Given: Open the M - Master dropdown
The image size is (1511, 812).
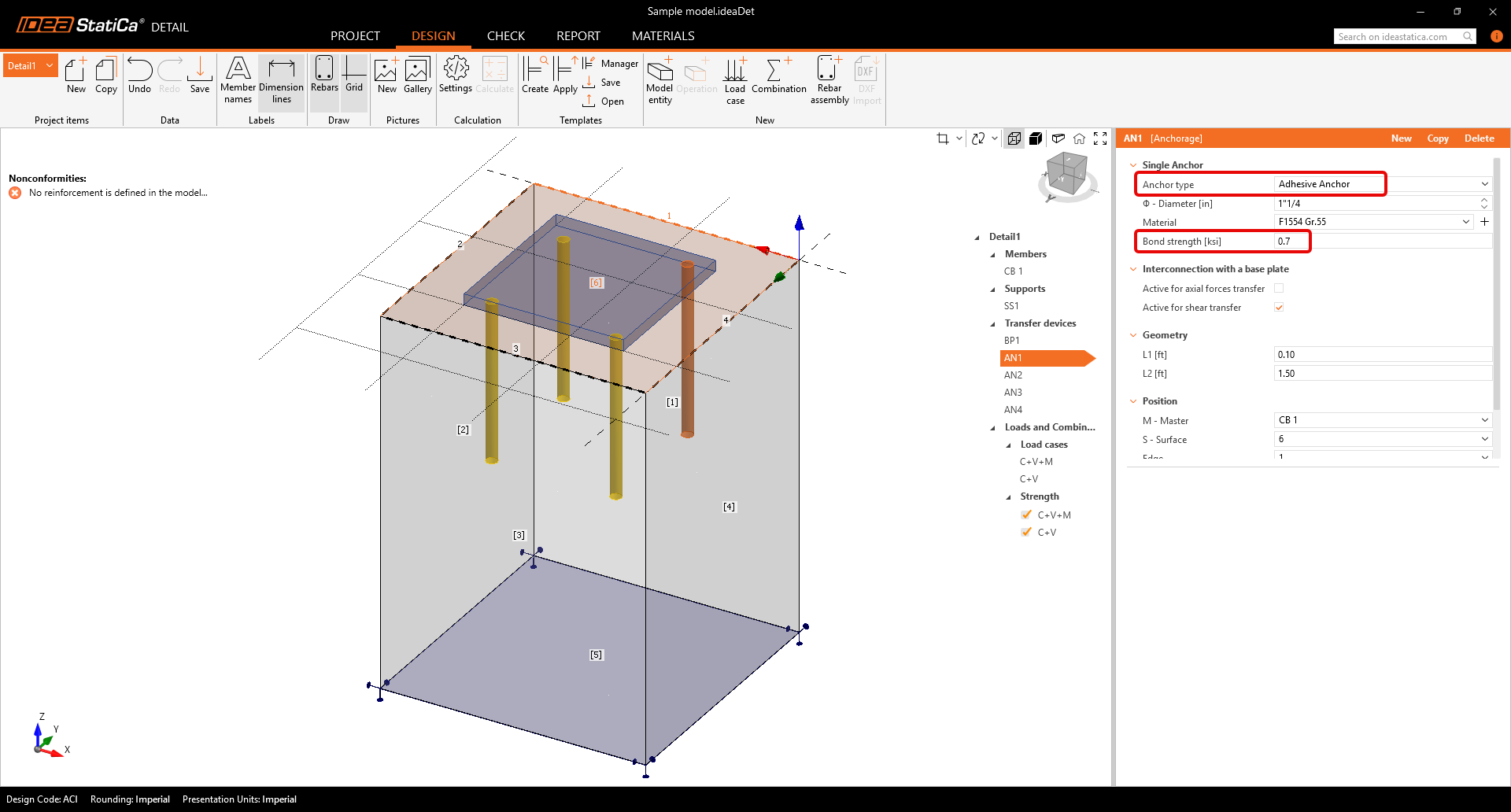Looking at the screenshot, I should click(x=1484, y=420).
